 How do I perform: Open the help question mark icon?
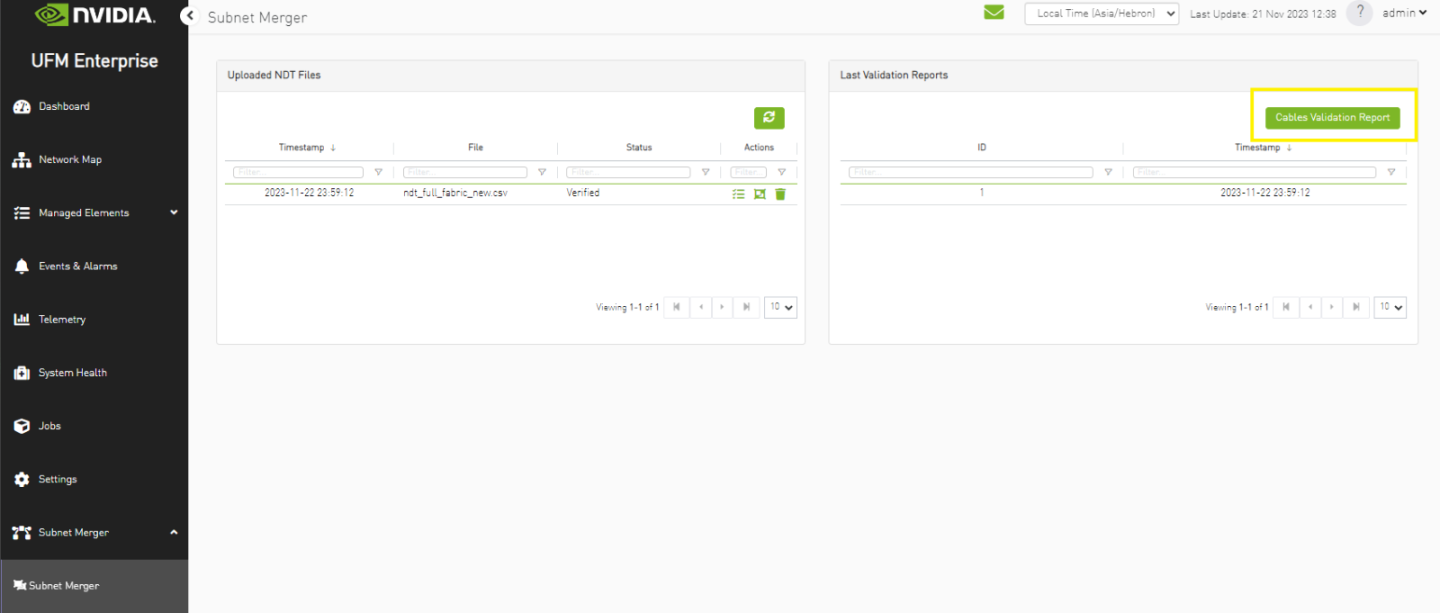pos(1358,13)
